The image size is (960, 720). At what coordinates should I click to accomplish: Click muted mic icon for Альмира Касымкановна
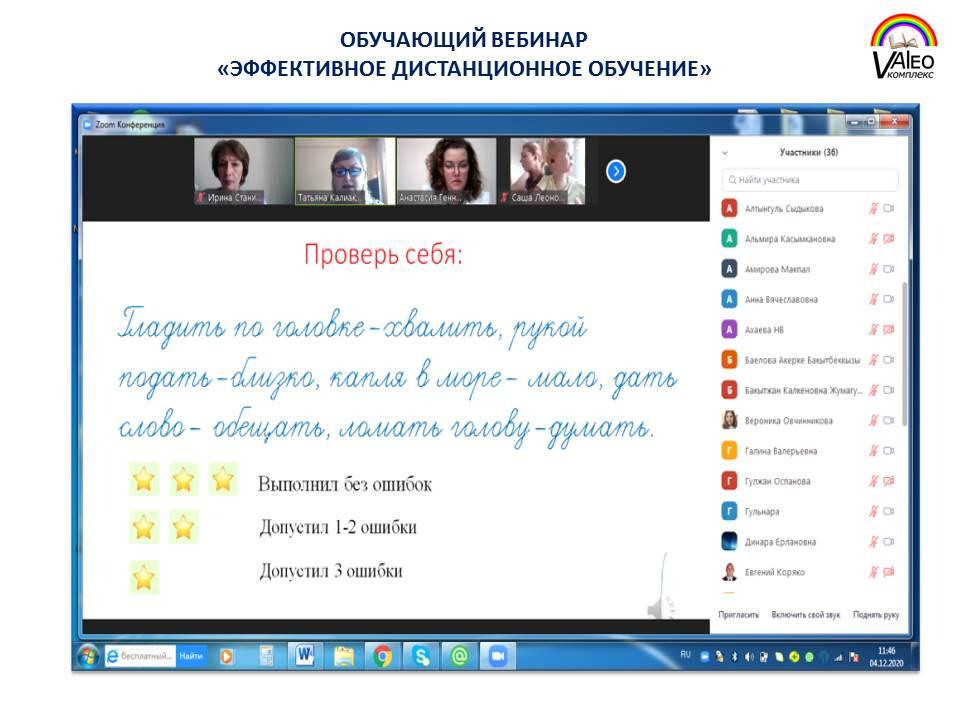pos(874,239)
